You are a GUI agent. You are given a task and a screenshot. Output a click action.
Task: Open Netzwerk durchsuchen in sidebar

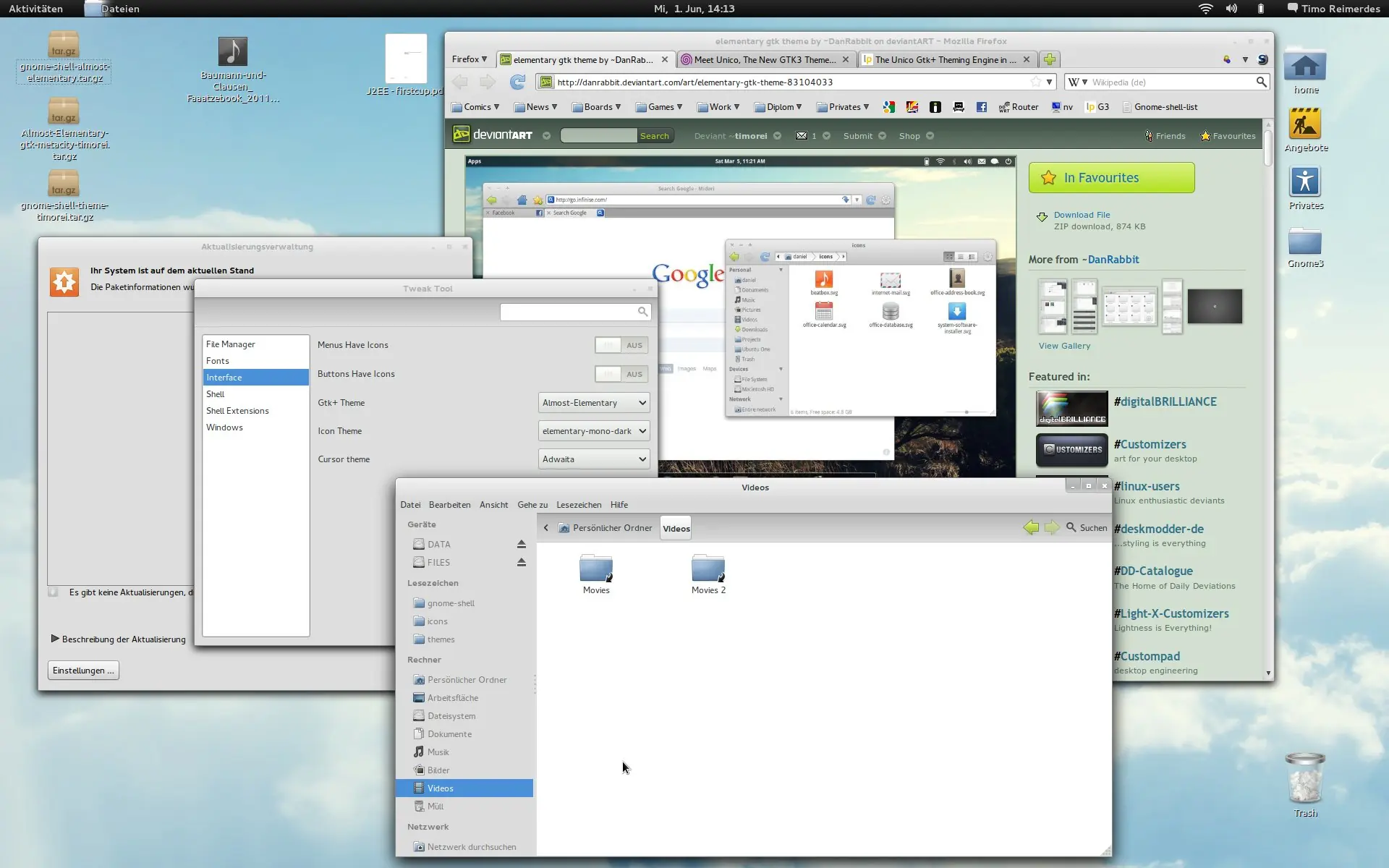[x=465, y=847]
